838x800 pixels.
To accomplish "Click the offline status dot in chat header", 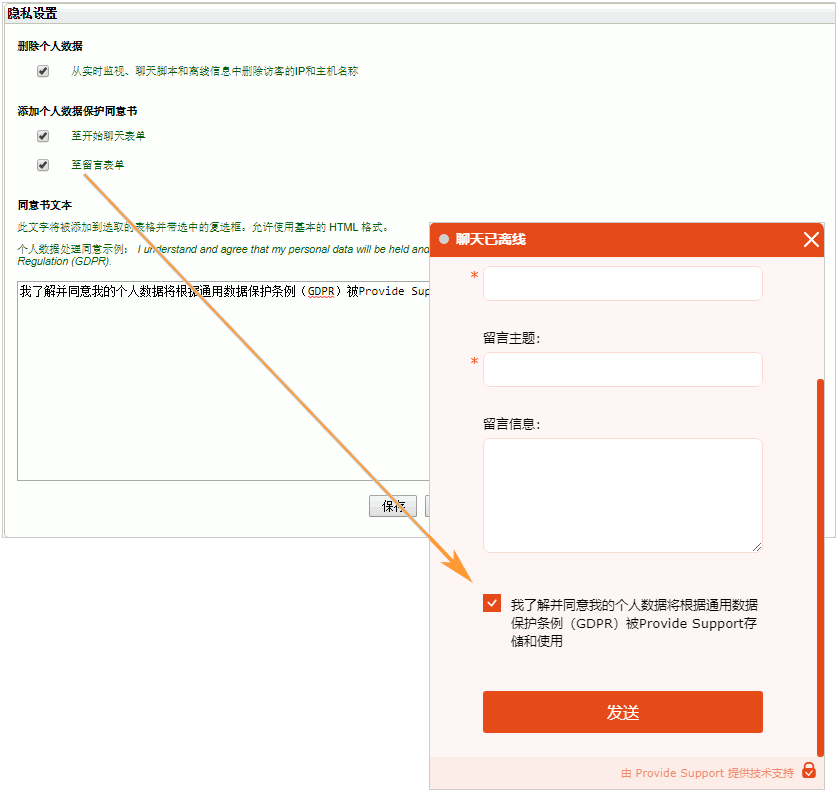I will pos(444,239).
